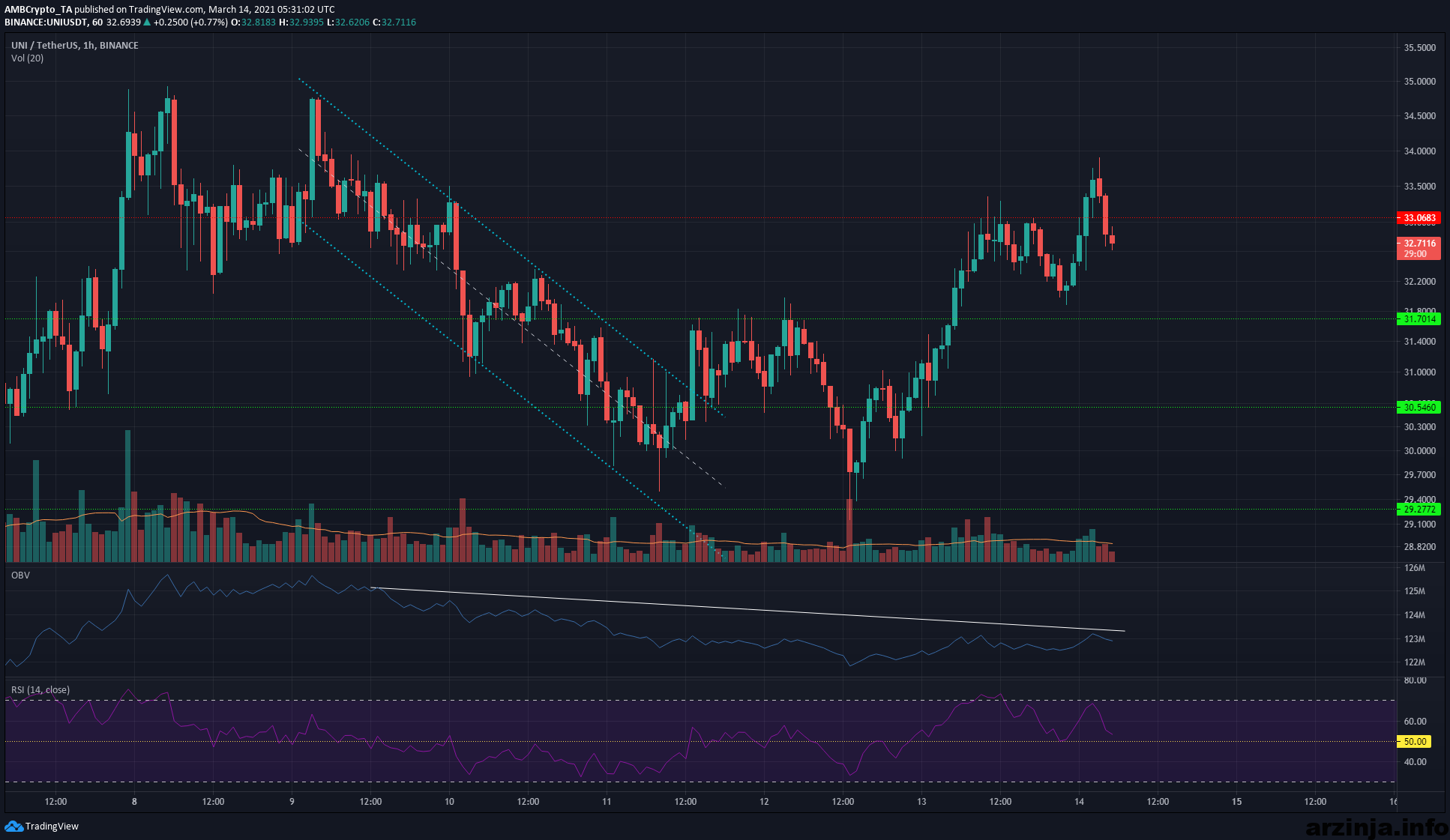The image size is (1450, 840).
Task: Click the 125M OBV axis value
Action: click(x=1414, y=590)
